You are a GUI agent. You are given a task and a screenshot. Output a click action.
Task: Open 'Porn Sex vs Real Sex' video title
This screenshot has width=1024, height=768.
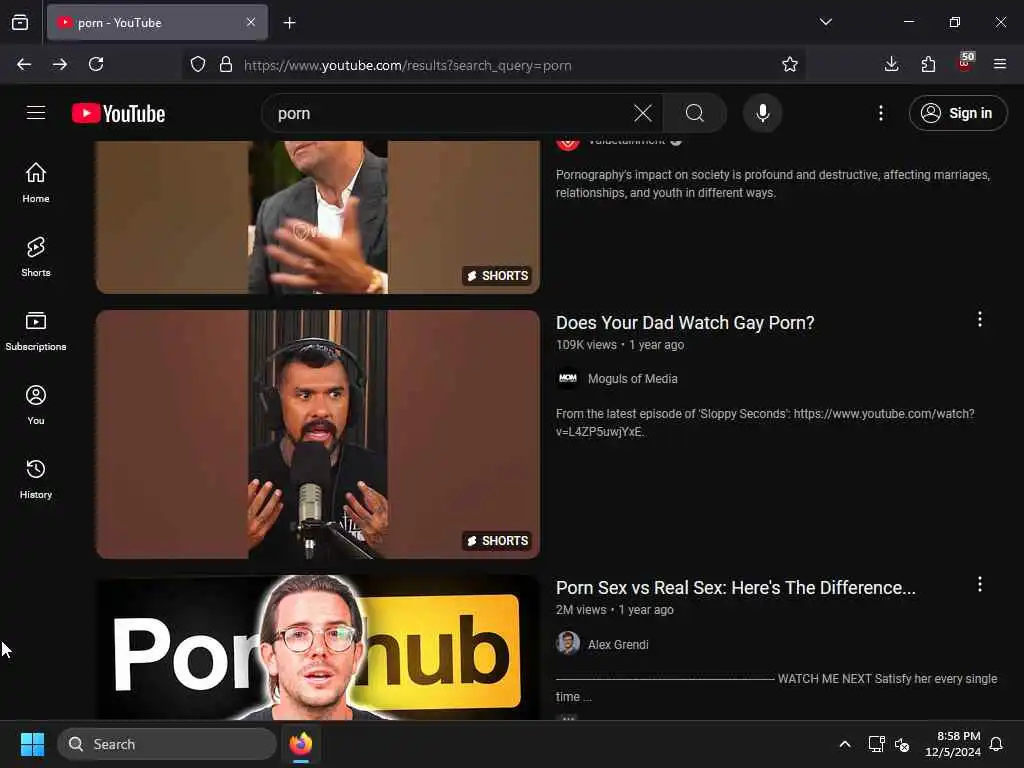pyautogui.click(x=735, y=588)
